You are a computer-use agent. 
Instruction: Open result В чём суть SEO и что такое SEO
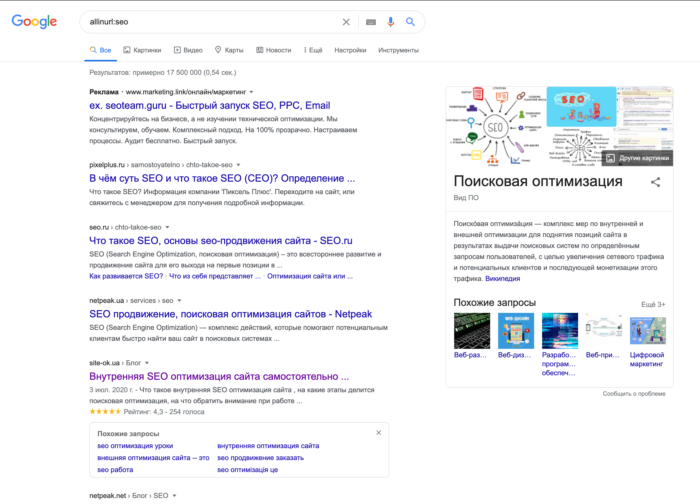(x=222, y=178)
